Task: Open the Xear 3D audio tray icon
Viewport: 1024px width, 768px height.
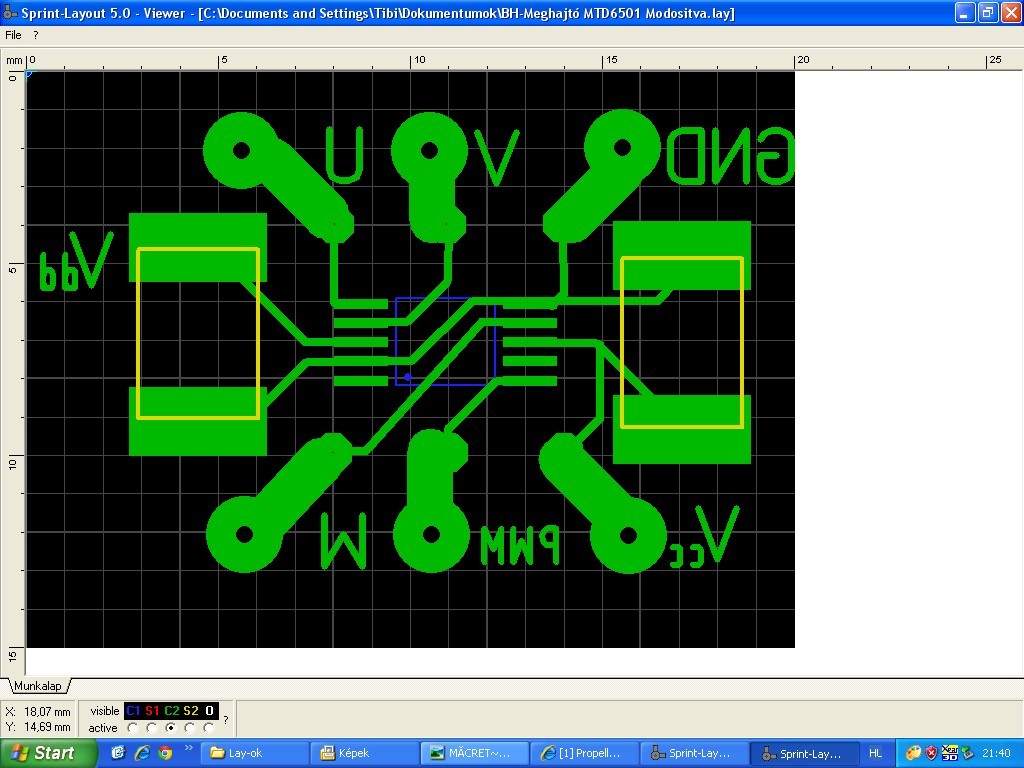Action: coord(950,753)
